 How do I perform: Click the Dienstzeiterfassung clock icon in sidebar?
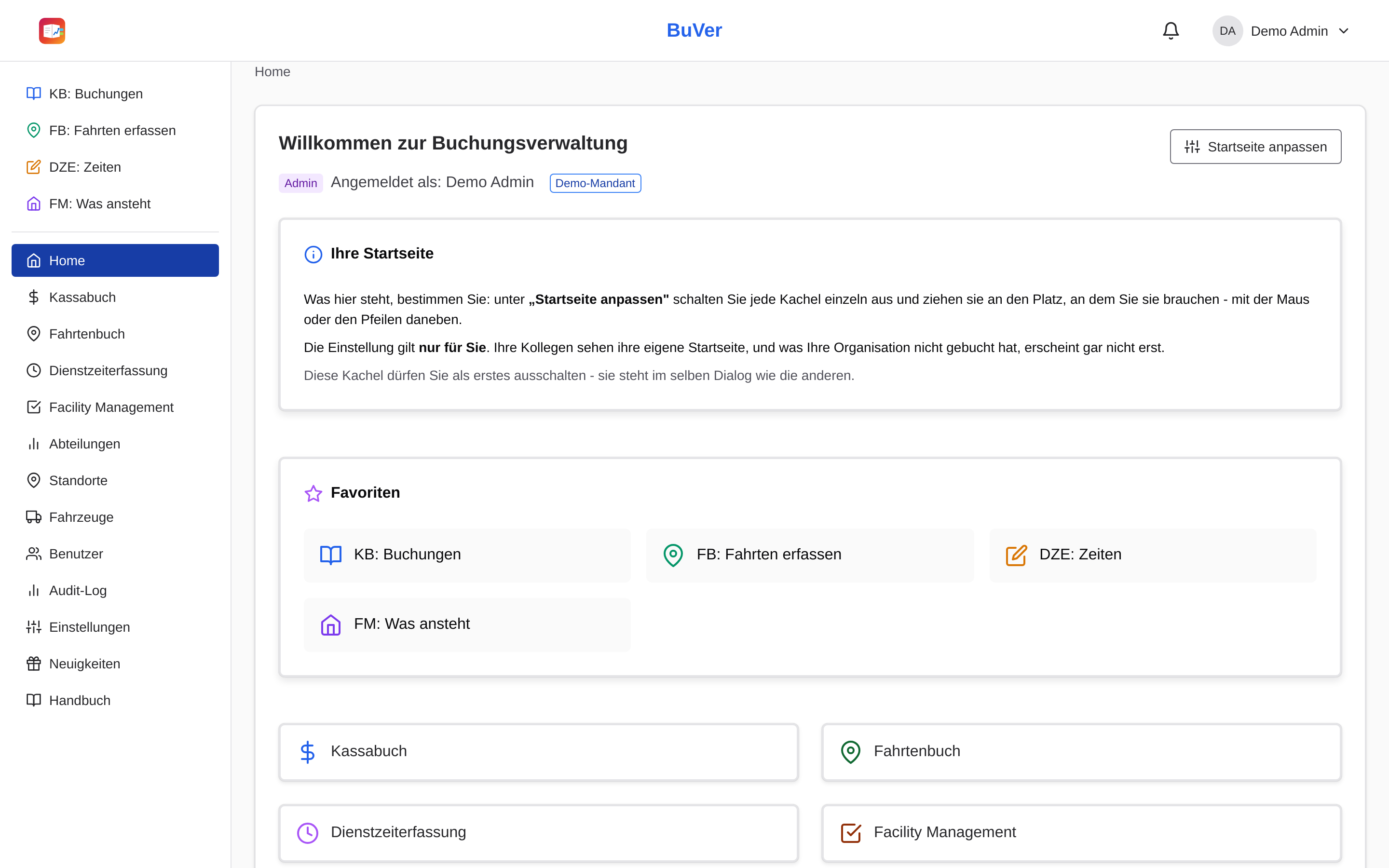(x=34, y=371)
